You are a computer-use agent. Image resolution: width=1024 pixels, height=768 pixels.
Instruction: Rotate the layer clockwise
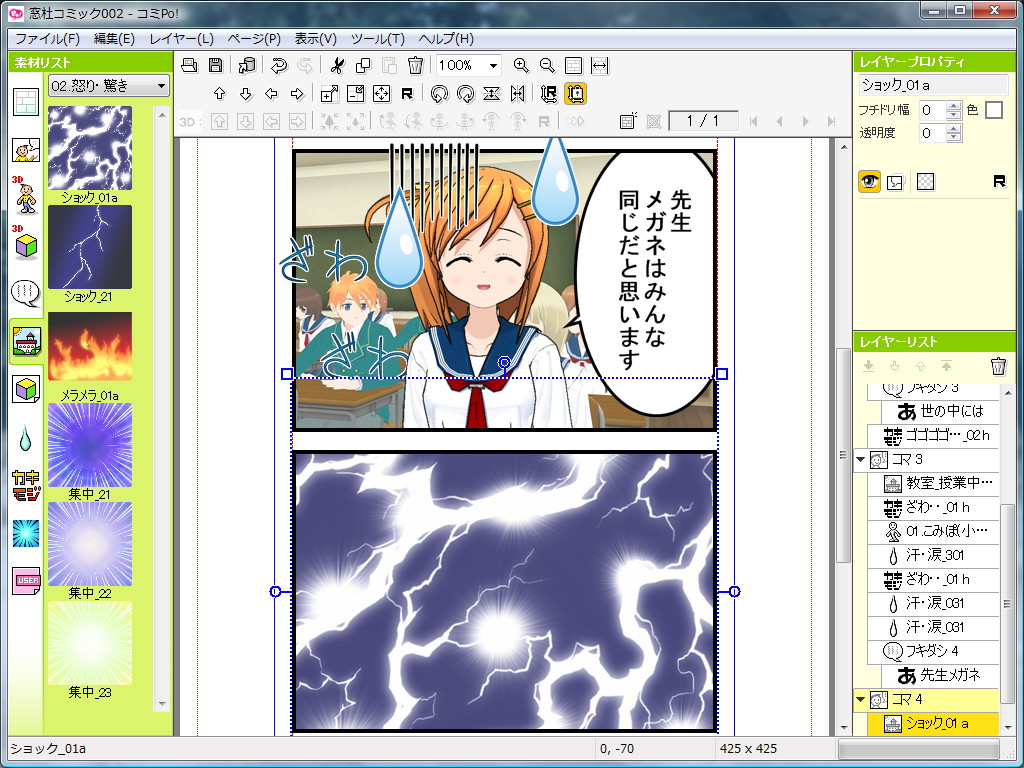pyautogui.click(x=466, y=93)
